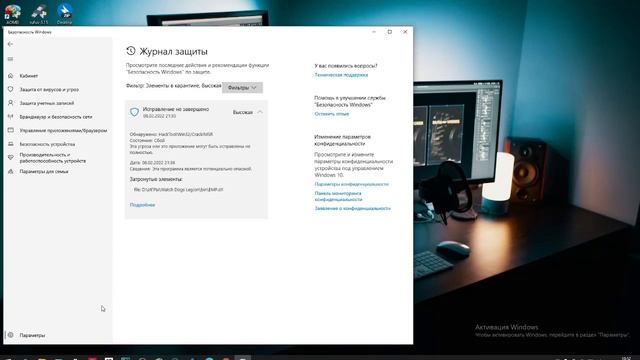Click the Затронутые элементы heading

[x=156, y=179]
